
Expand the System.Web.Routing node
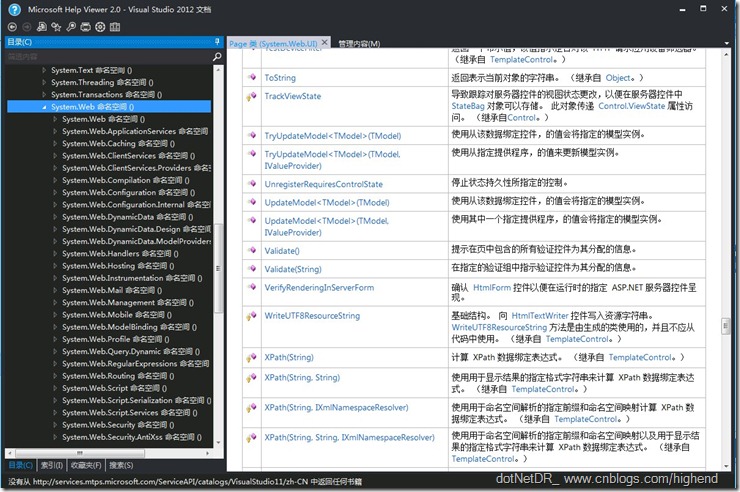click(x=55, y=376)
